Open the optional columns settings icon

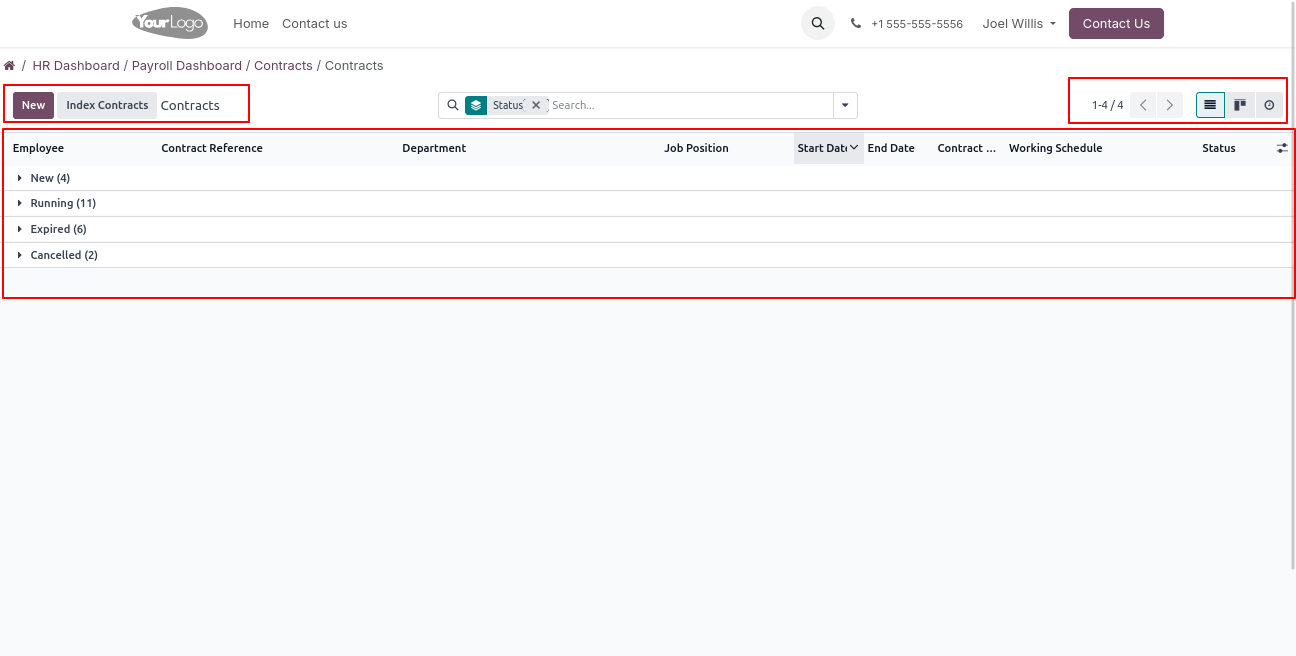1282,148
